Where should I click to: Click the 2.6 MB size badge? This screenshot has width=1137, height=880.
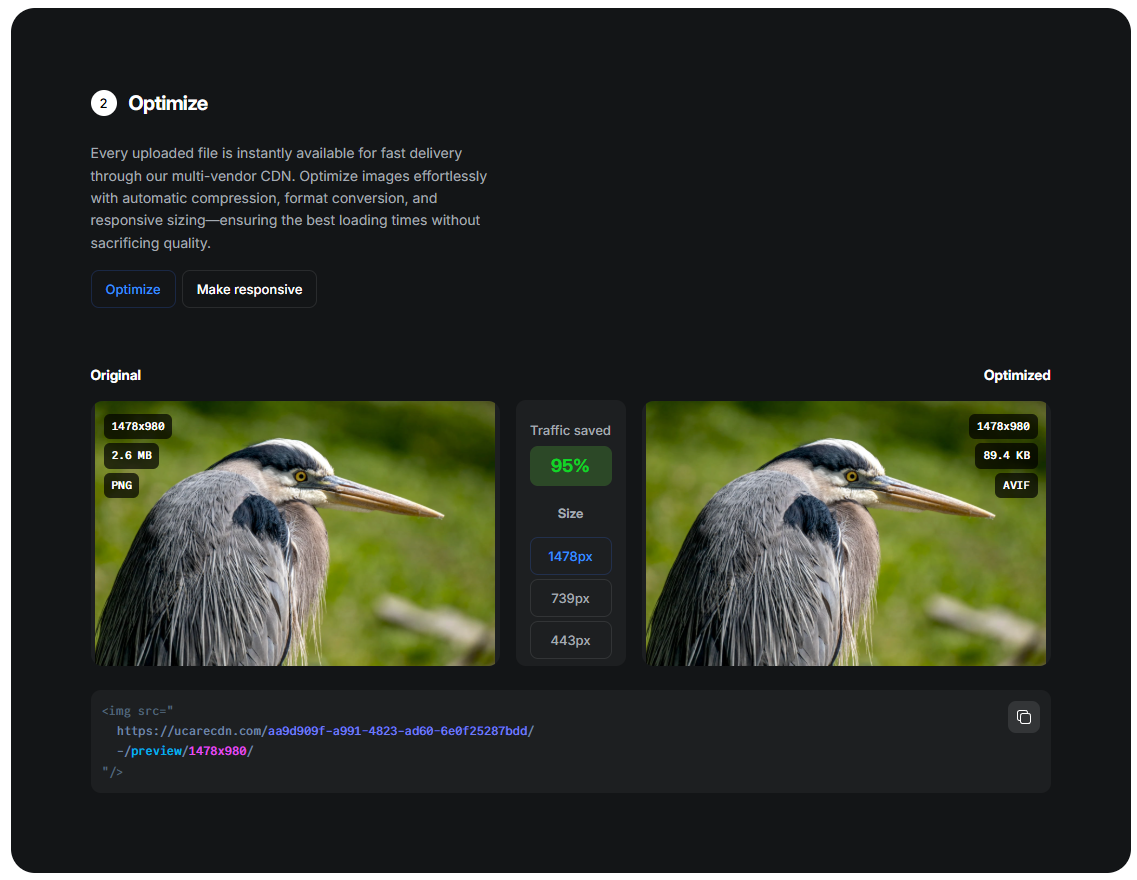coord(130,456)
